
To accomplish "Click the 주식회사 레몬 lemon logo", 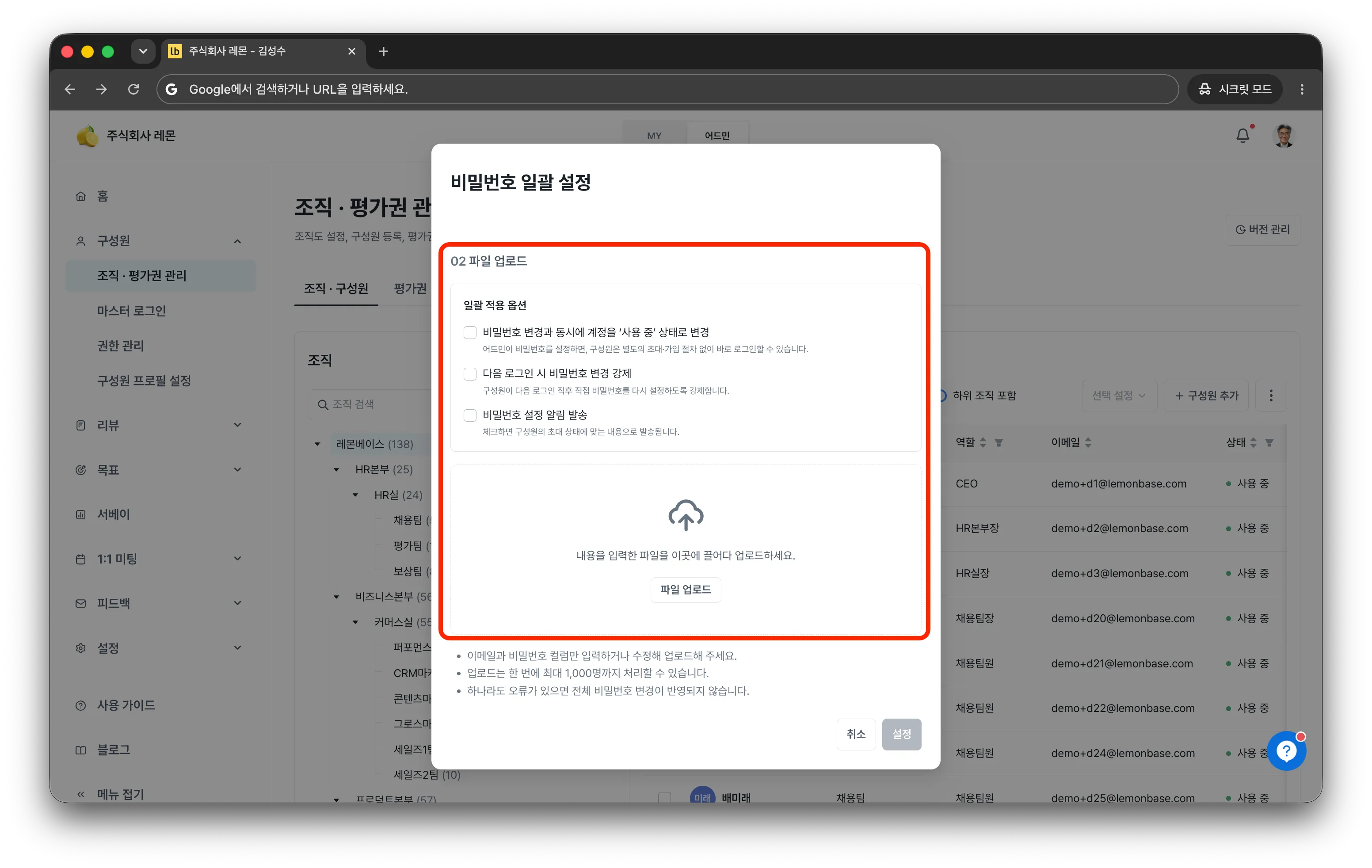I will click(x=87, y=136).
